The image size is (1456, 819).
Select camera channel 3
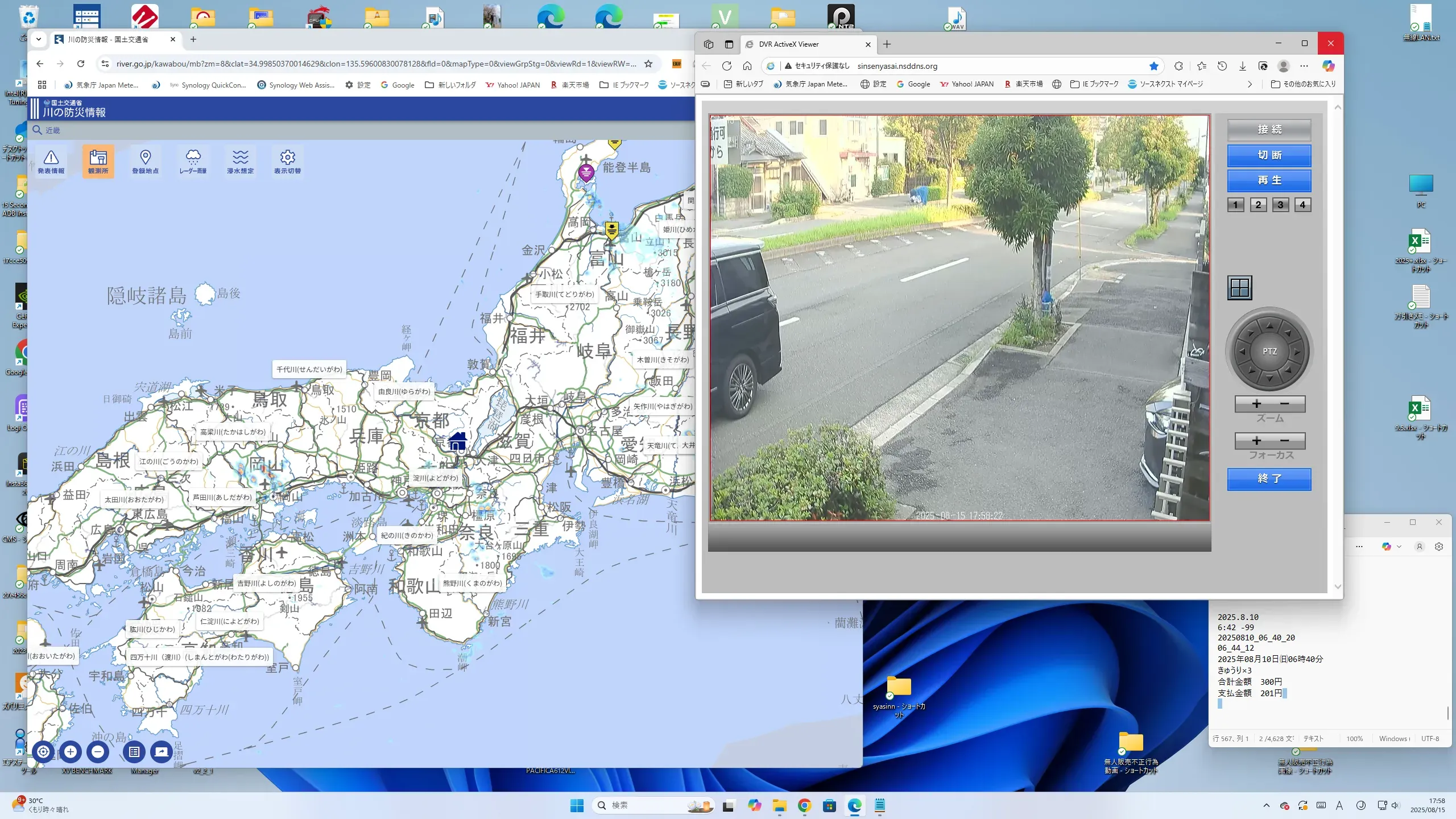pos(1280,205)
